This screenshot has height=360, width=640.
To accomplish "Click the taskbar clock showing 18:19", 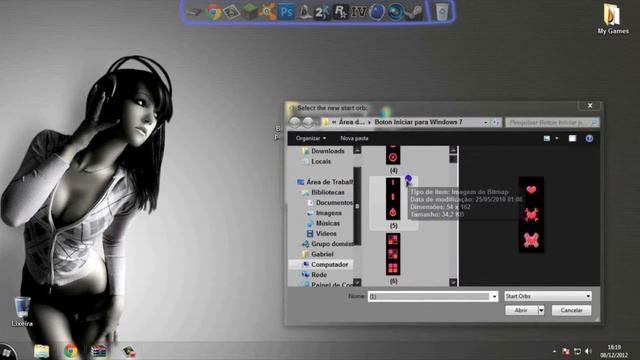I will [x=614, y=351].
